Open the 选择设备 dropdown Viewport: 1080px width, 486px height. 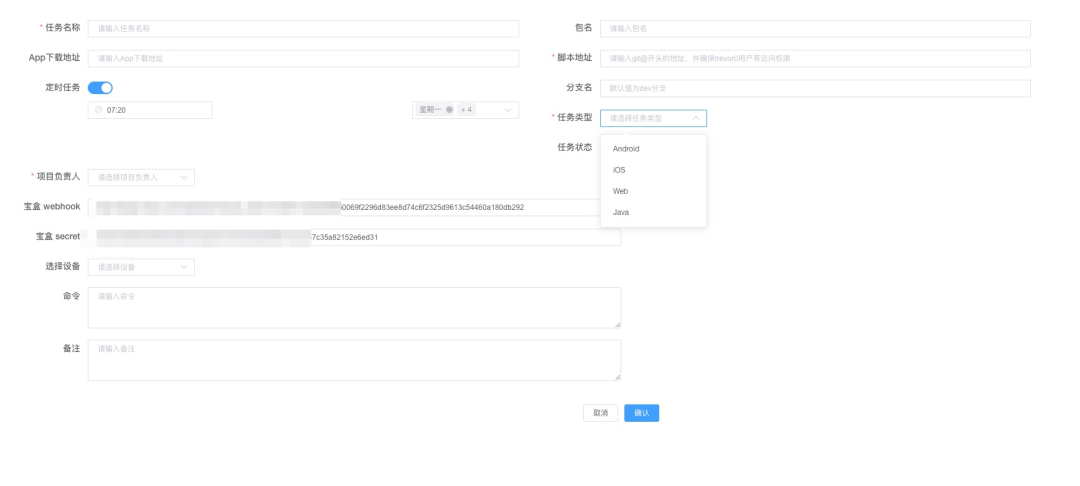141,267
